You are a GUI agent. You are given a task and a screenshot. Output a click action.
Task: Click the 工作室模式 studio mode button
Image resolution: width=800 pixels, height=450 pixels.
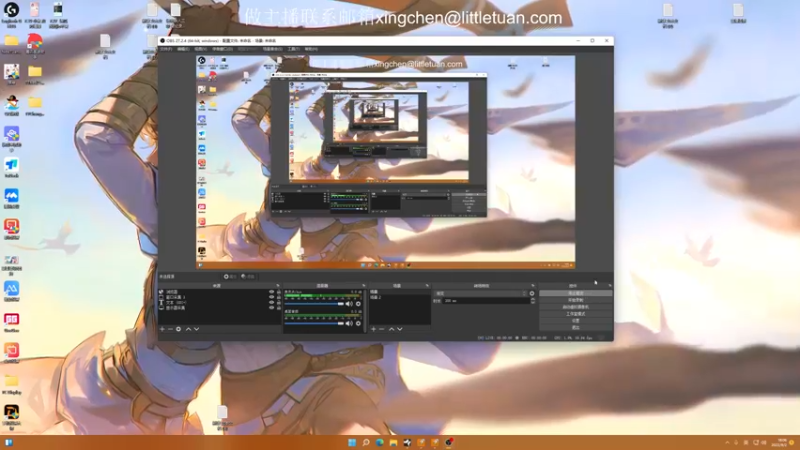coord(576,314)
